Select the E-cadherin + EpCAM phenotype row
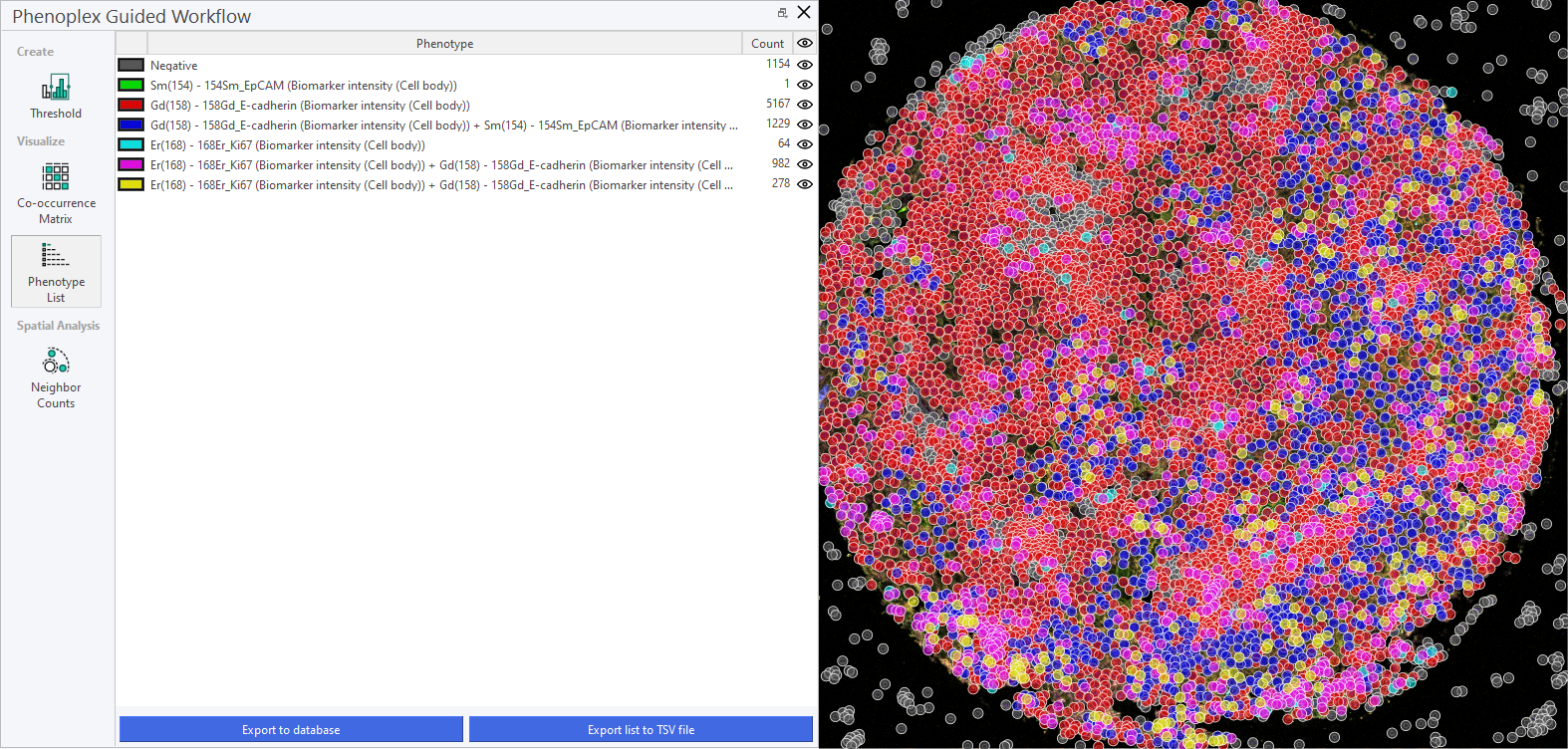Screen dimensions: 1568x749 click(x=444, y=125)
